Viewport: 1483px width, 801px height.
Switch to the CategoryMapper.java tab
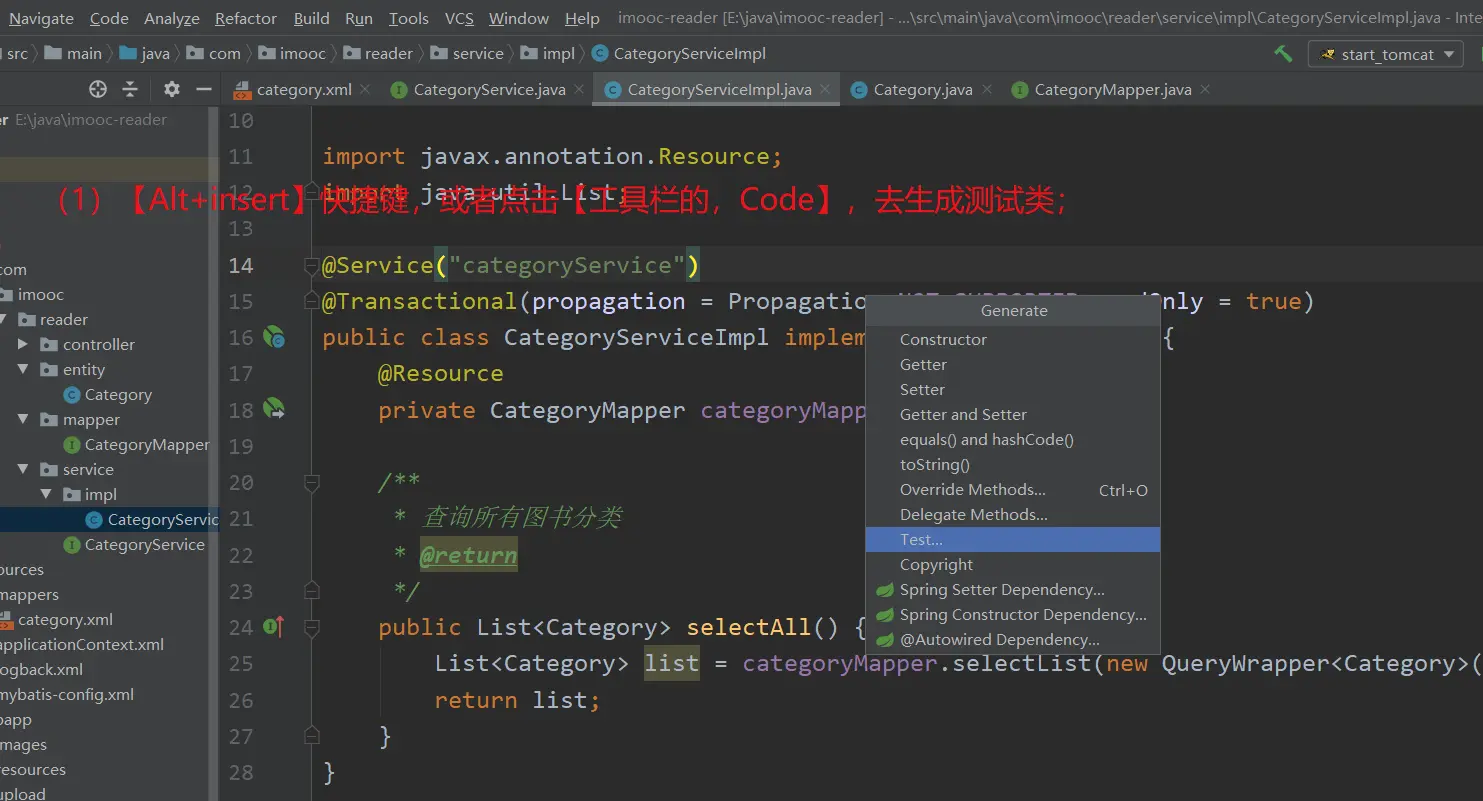point(1112,90)
